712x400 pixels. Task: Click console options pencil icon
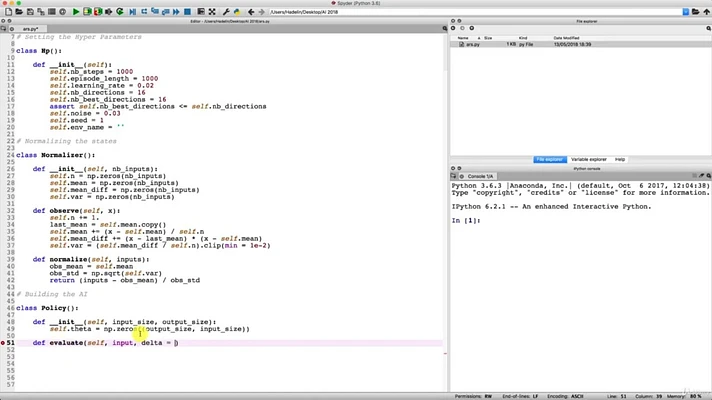702,176
